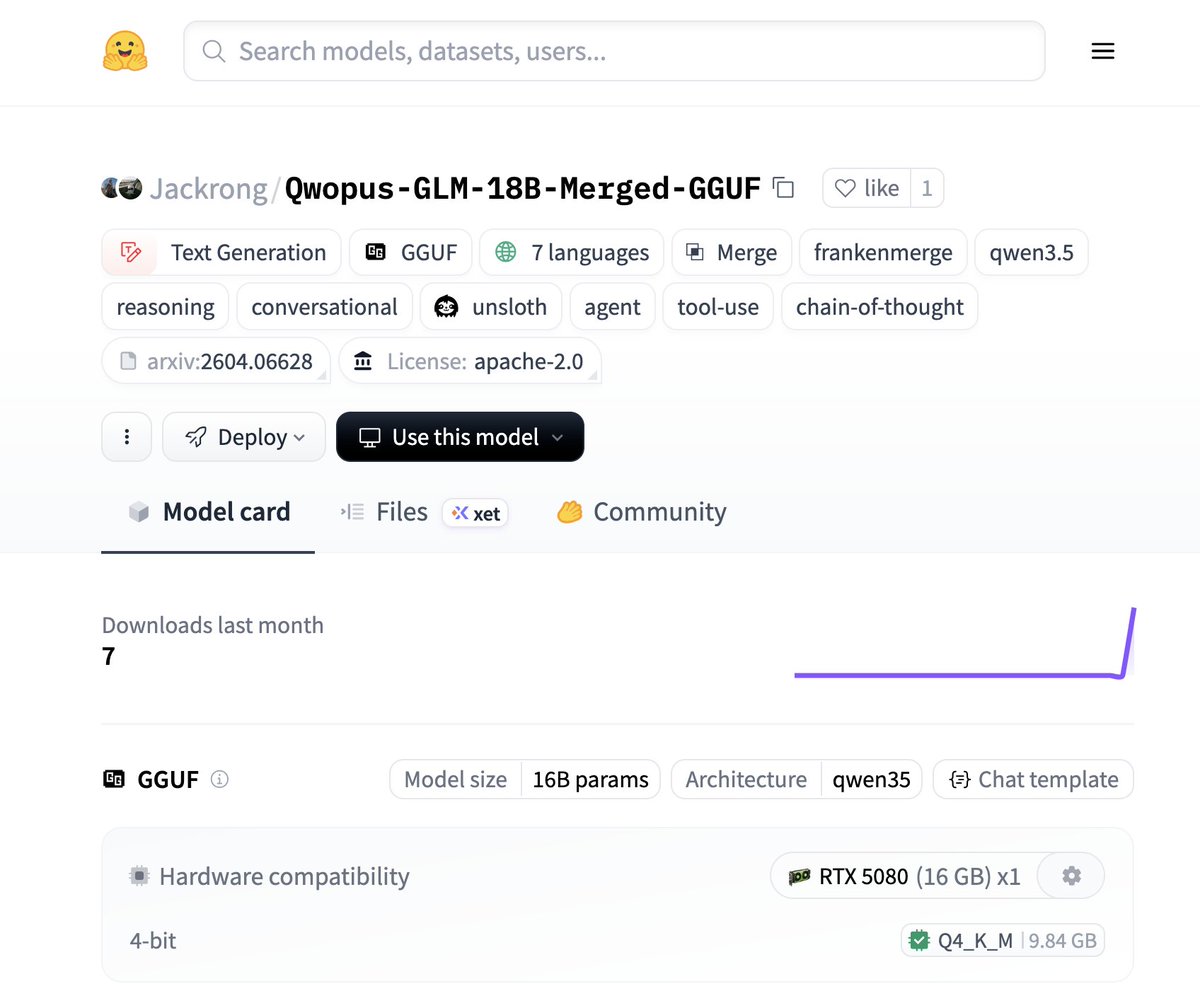
Task: Click the conversational tag
Action: (x=324, y=306)
